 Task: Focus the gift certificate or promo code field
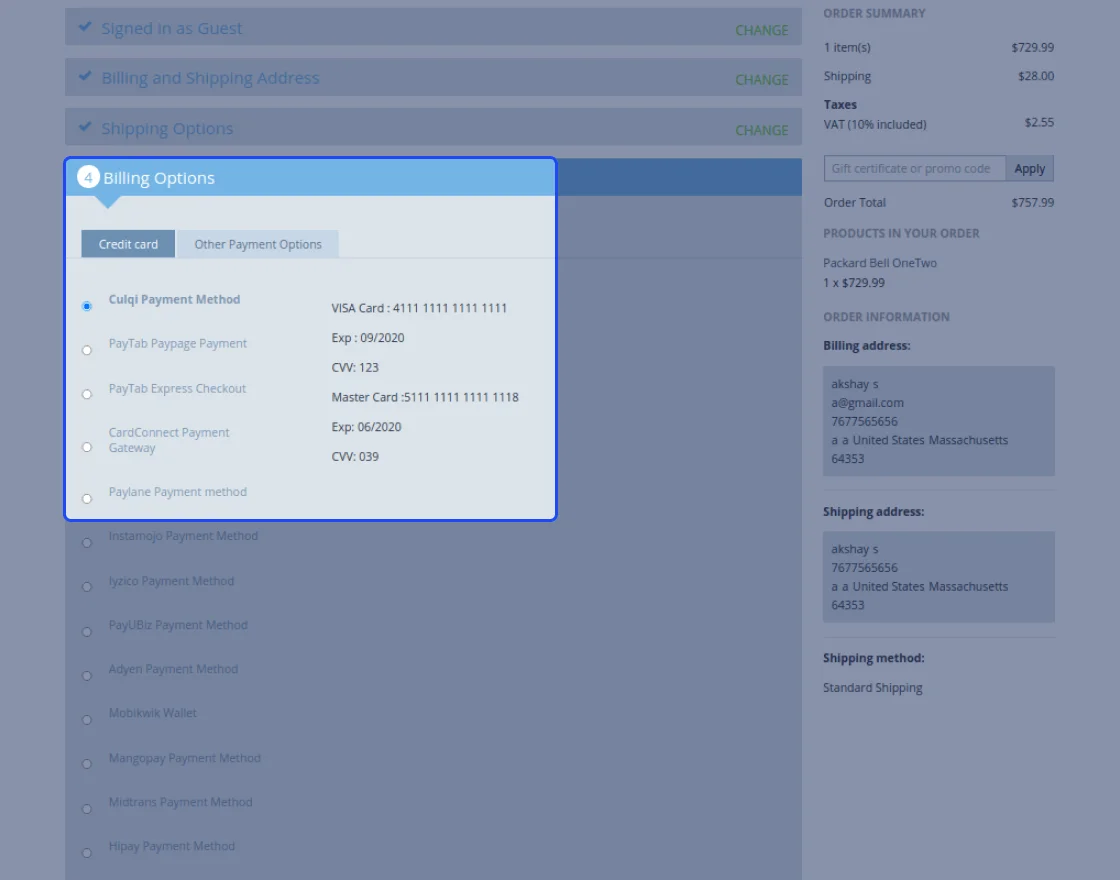pyautogui.click(x=914, y=169)
